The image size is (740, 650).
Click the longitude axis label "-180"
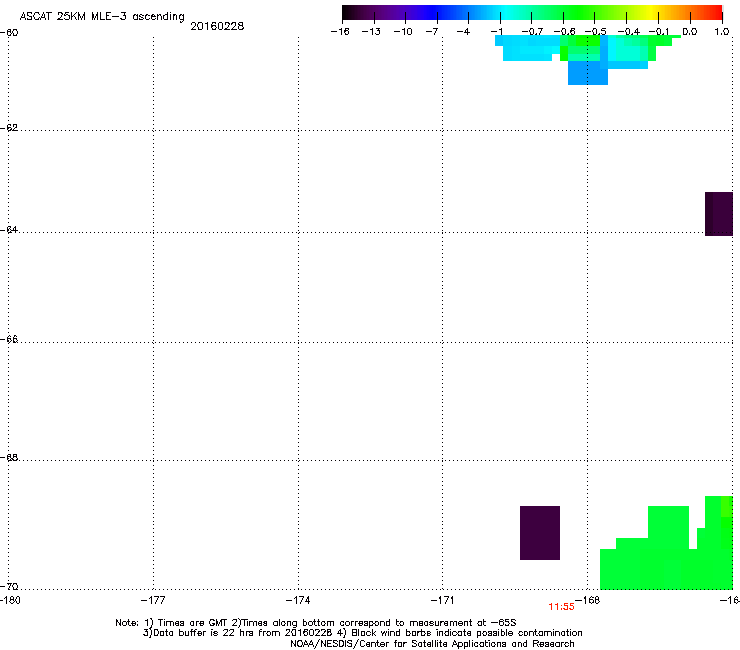(x=10, y=600)
